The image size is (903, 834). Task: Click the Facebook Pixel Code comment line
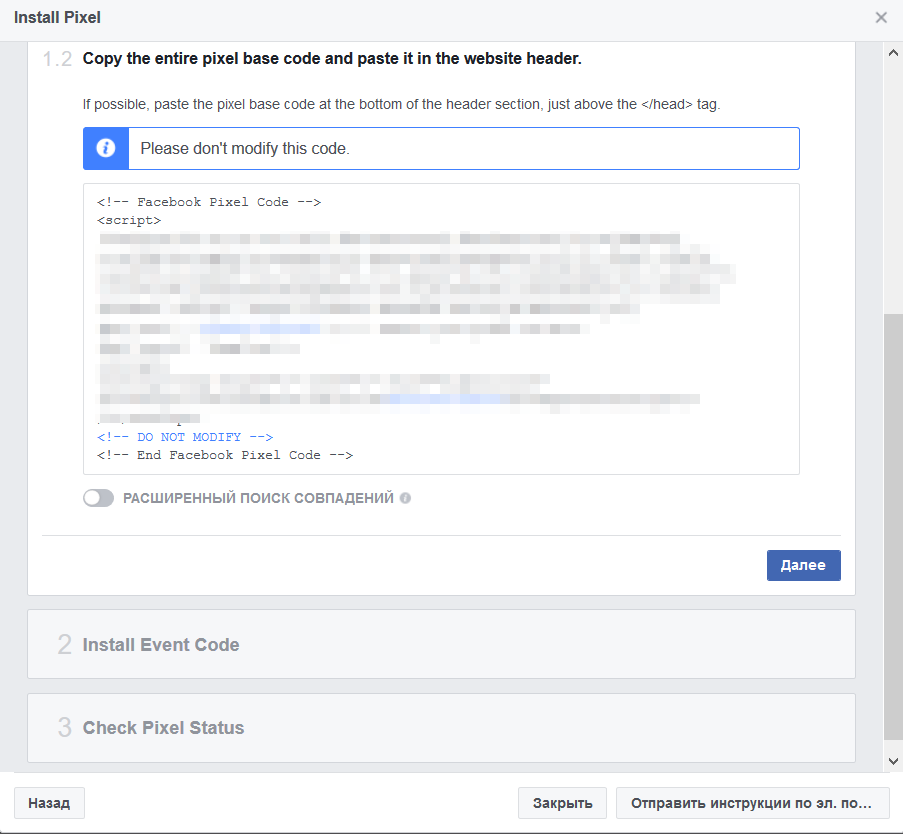[x=209, y=202]
